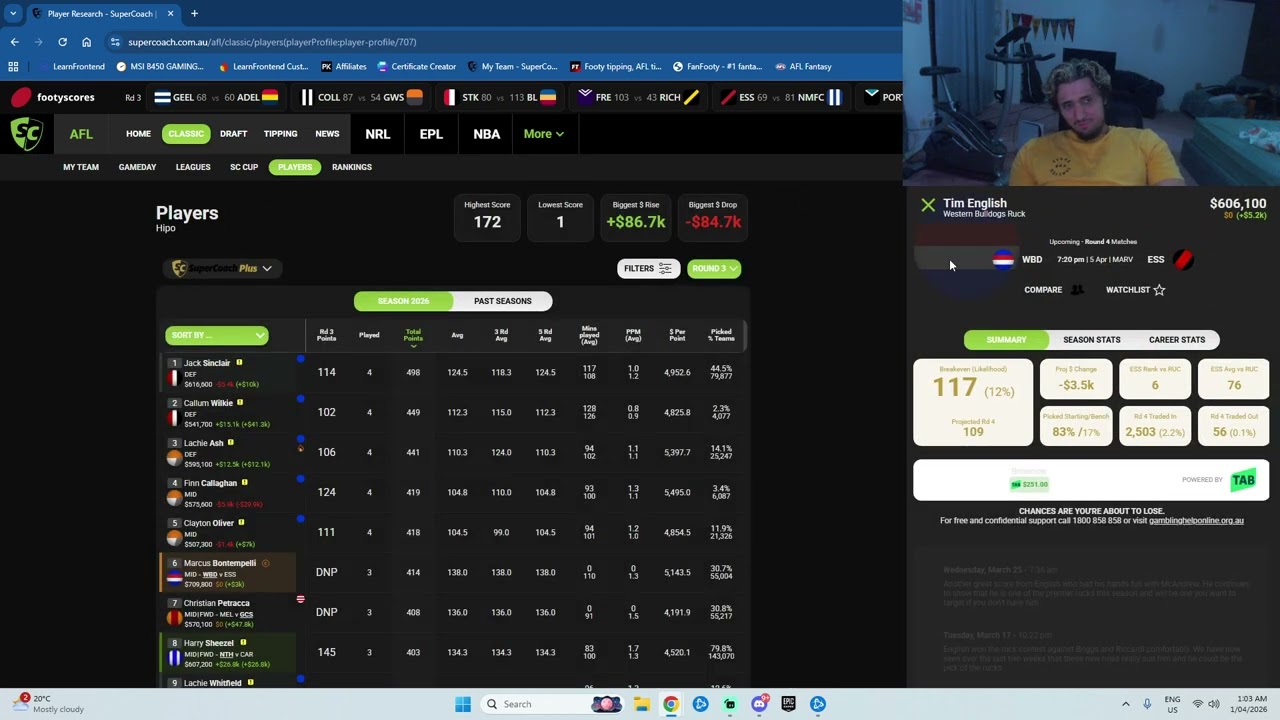Click the blue dot on Finn Callaghan's row
Screen dimensions: 1280x720
click(300, 479)
